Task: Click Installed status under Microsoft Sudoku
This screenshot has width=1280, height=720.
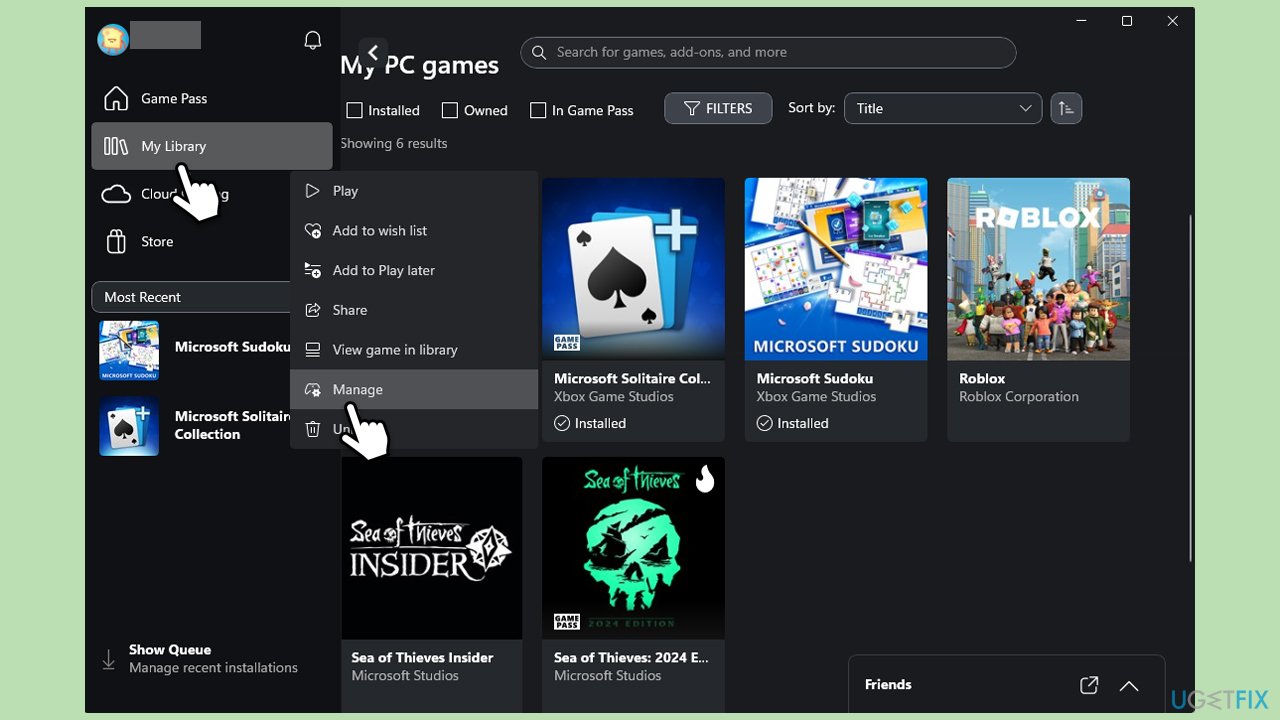Action: click(x=792, y=424)
